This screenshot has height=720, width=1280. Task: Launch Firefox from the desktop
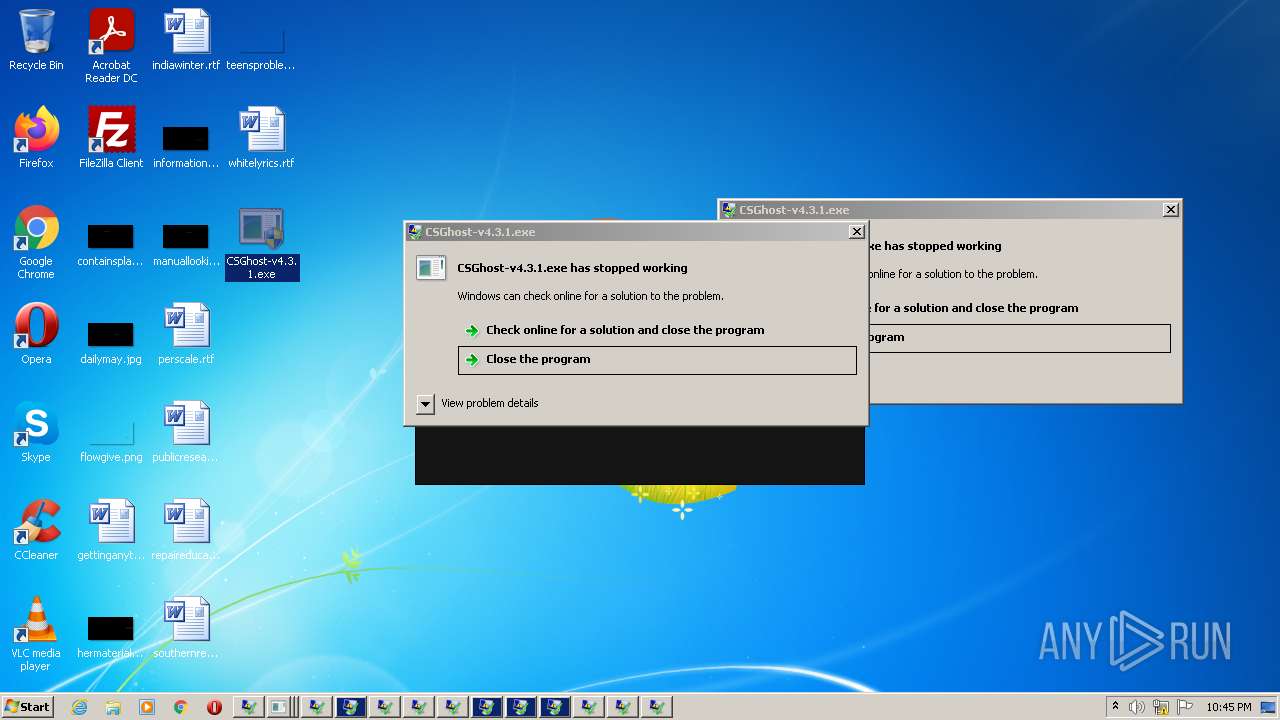point(36,138)
